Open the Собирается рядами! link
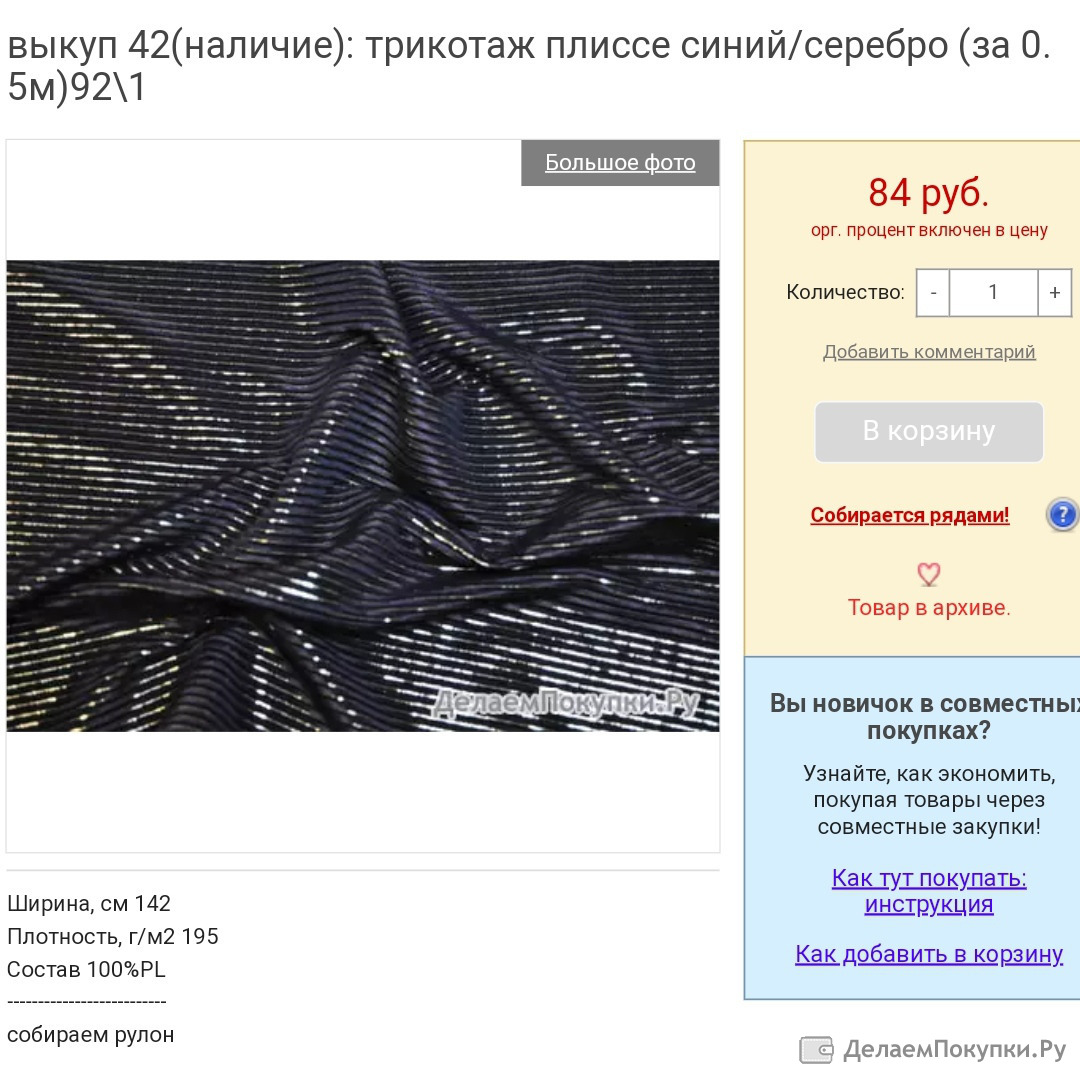 pyautogui.click(x=910, y=515)
